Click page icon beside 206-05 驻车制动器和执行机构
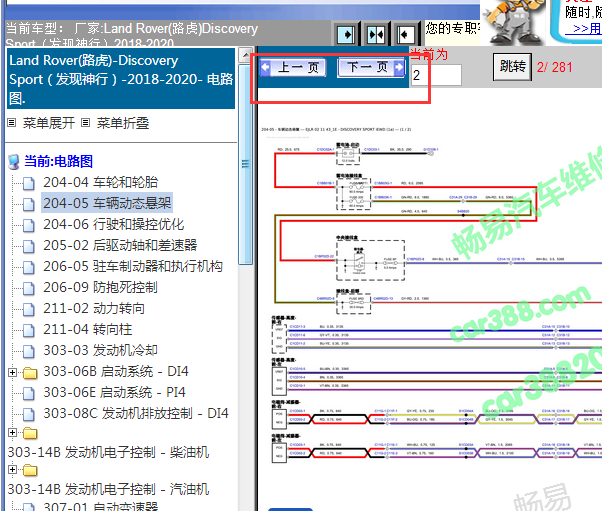 pyautogui.click(x=28, y=267)
